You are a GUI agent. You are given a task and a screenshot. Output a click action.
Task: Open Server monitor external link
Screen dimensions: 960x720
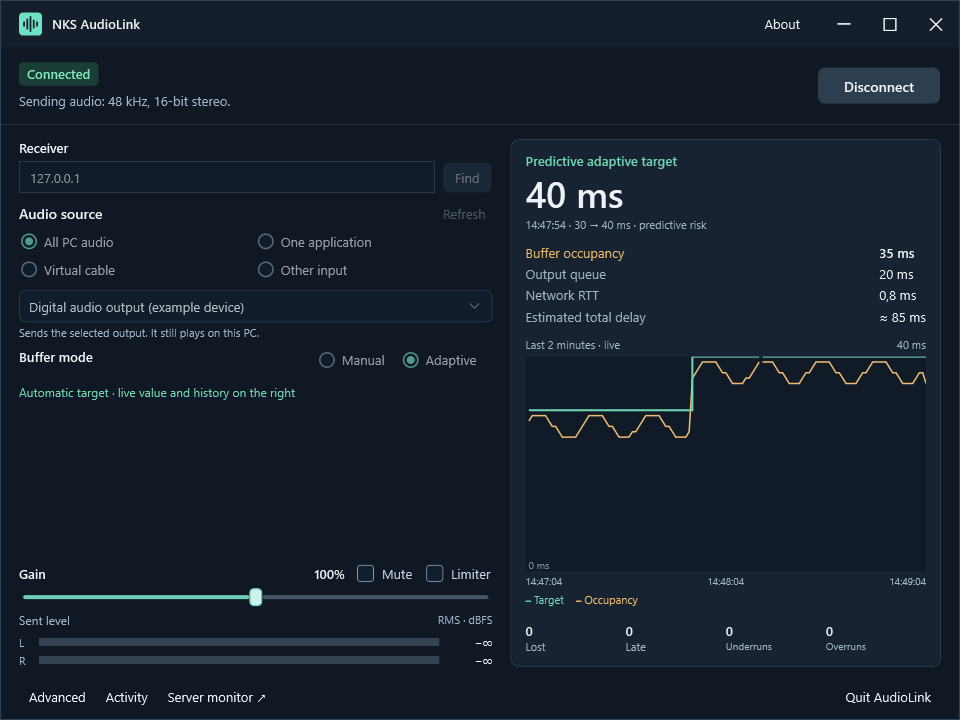point(217,697)
